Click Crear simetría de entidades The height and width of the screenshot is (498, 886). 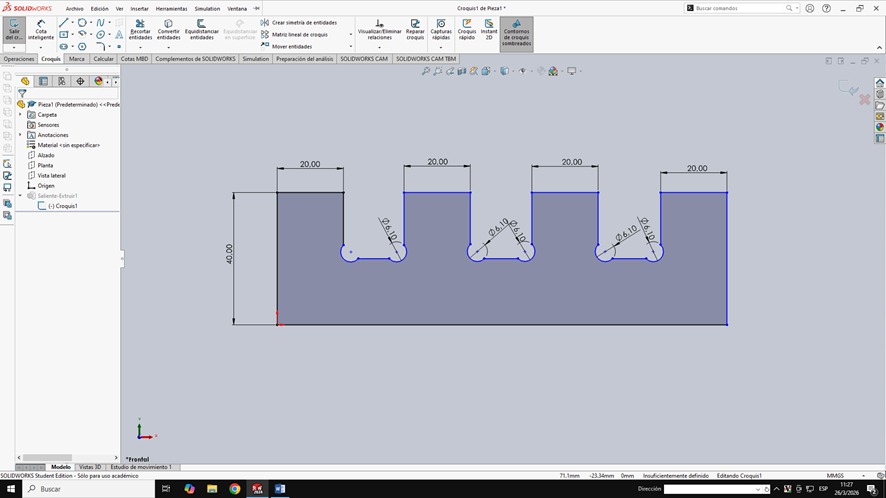coord(299,23)
